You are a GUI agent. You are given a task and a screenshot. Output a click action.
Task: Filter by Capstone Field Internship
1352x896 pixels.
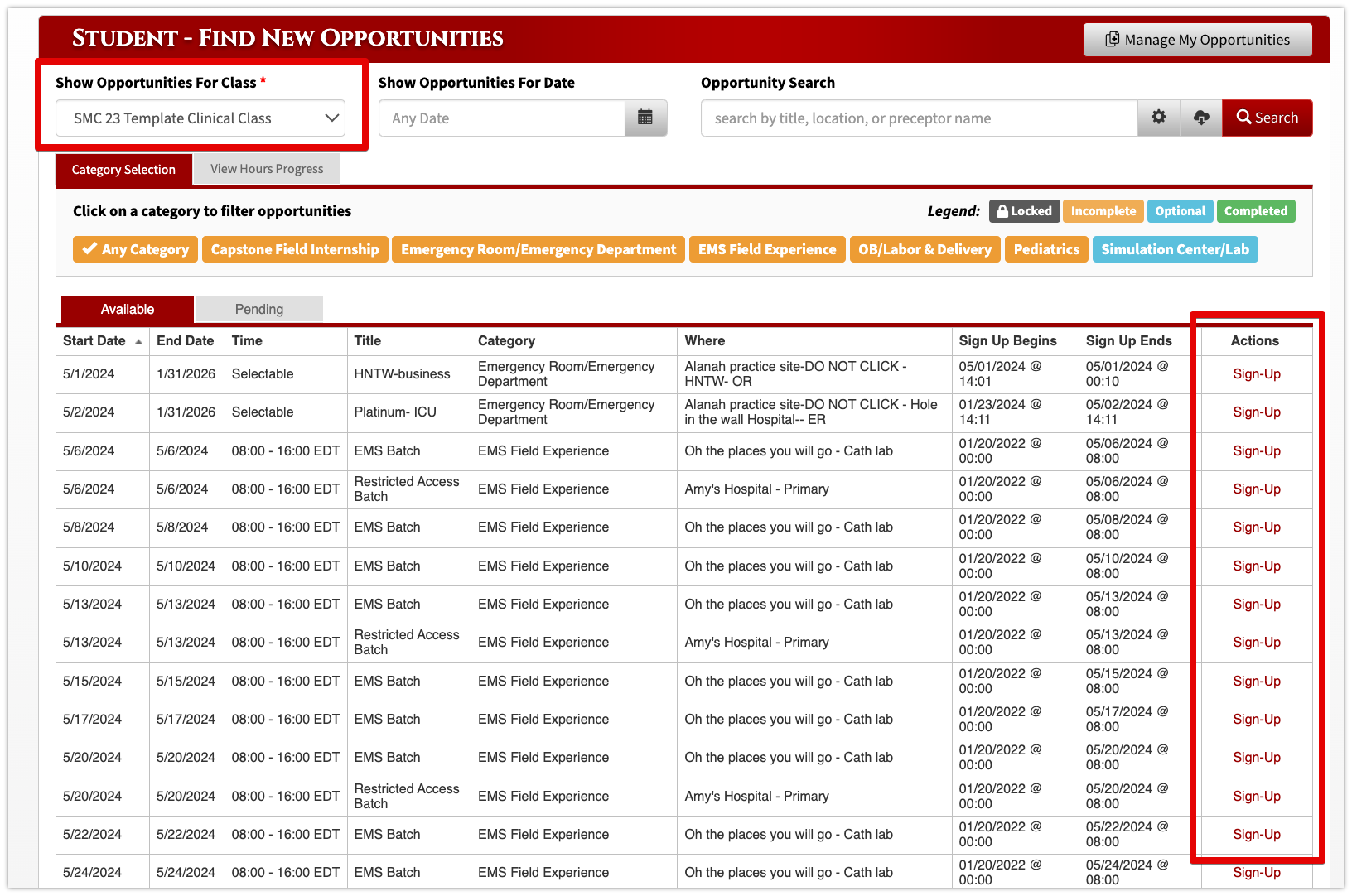[295, 249]
